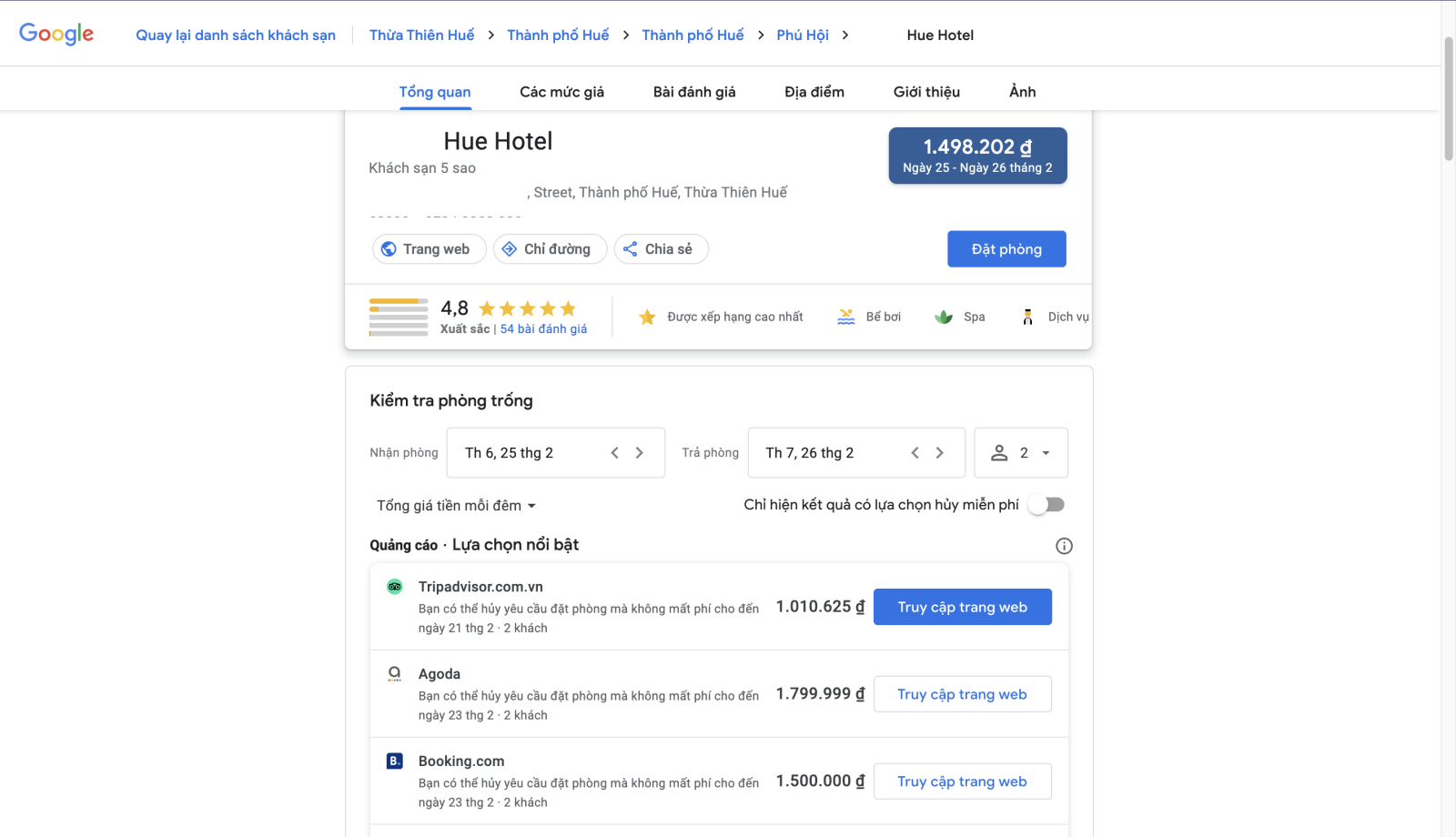
Task: Click the share icon on Chia sẻ
Action: (x=630, y=249)
